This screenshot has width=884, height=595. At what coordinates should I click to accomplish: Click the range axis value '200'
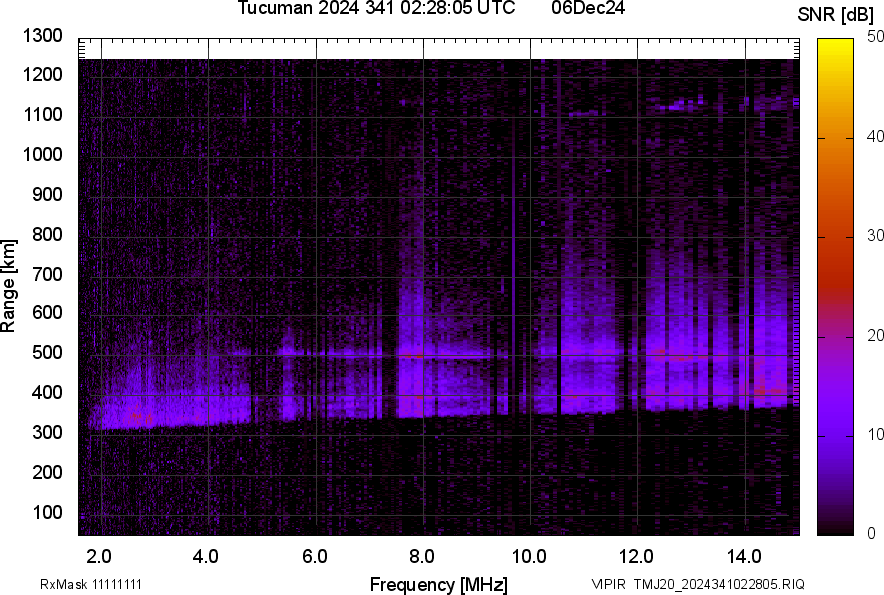coord(47,472)
